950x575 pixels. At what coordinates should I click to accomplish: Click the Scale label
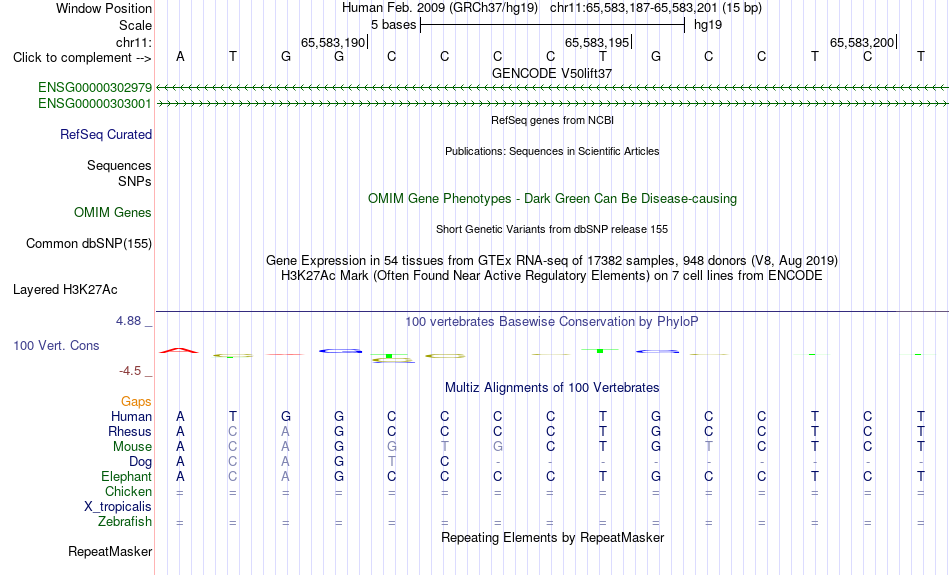136,25
